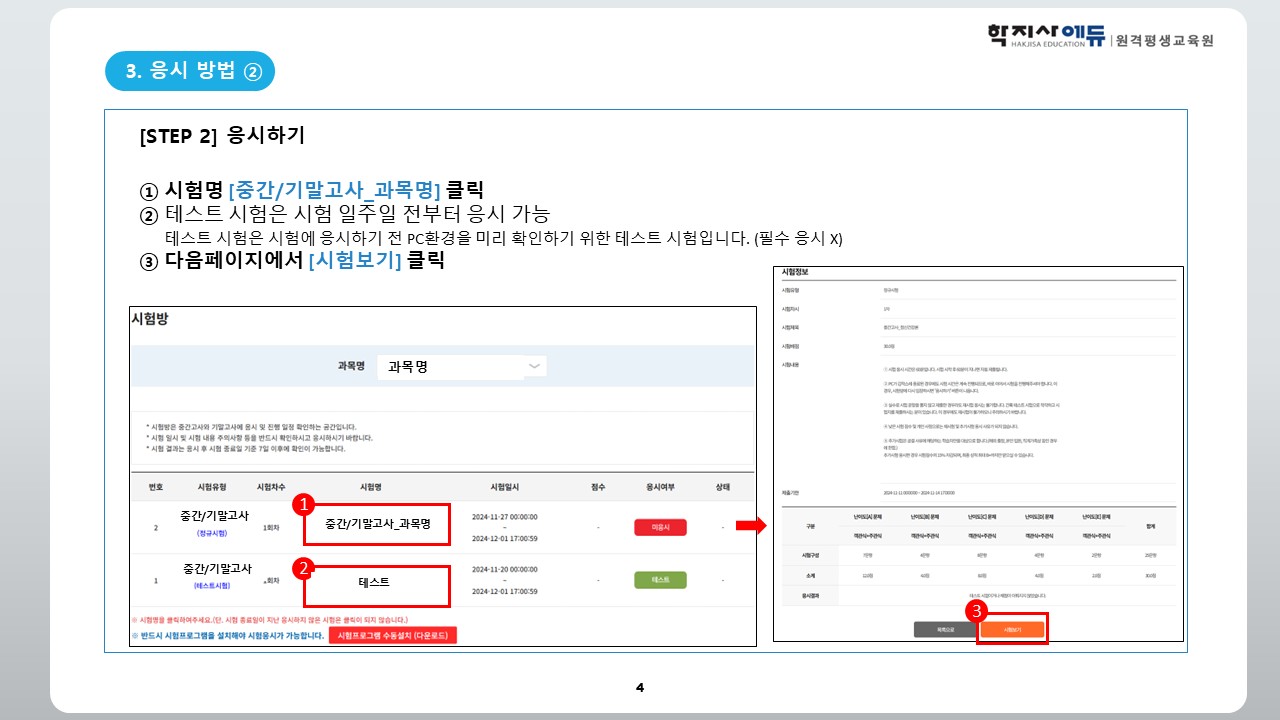Select the 테스트 exam name
Screen dimensions: 1280x720
[377, 582]
